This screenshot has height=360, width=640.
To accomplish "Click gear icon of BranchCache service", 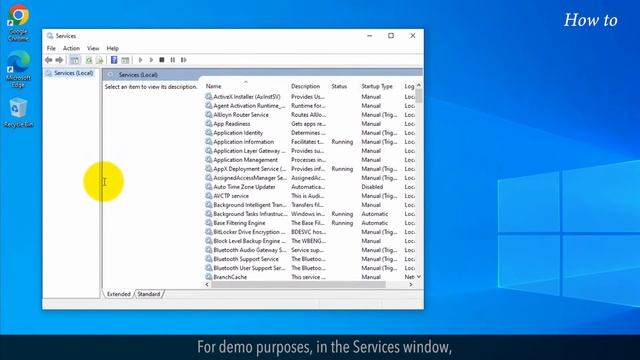I will point(209,277).
